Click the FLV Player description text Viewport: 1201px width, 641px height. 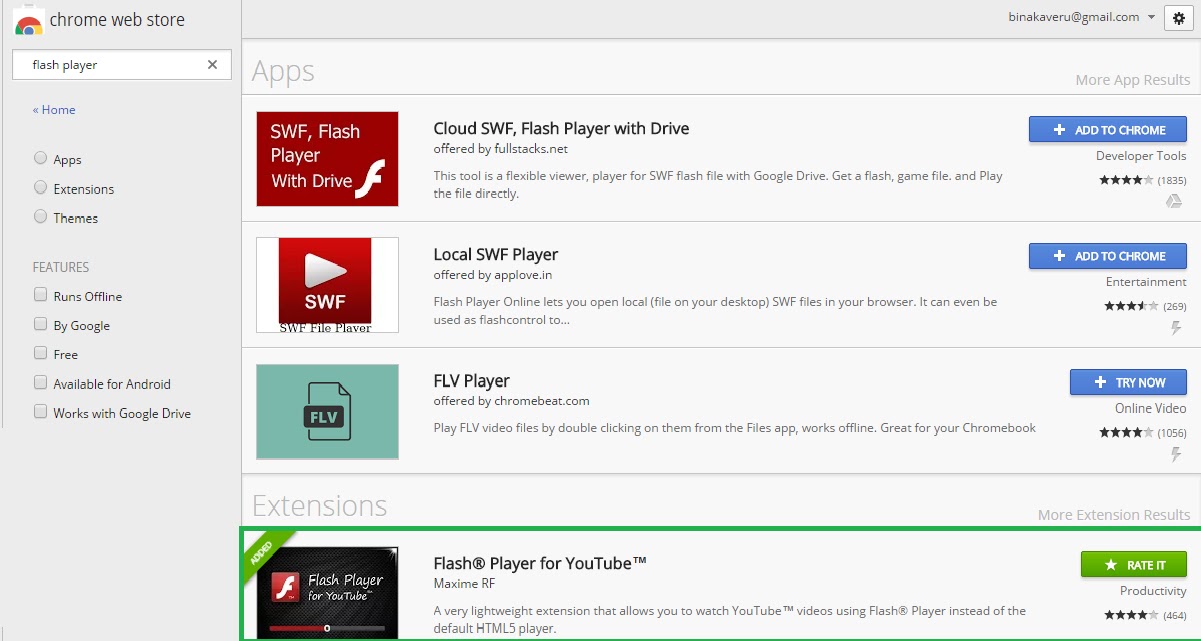(x=735, y=428)
